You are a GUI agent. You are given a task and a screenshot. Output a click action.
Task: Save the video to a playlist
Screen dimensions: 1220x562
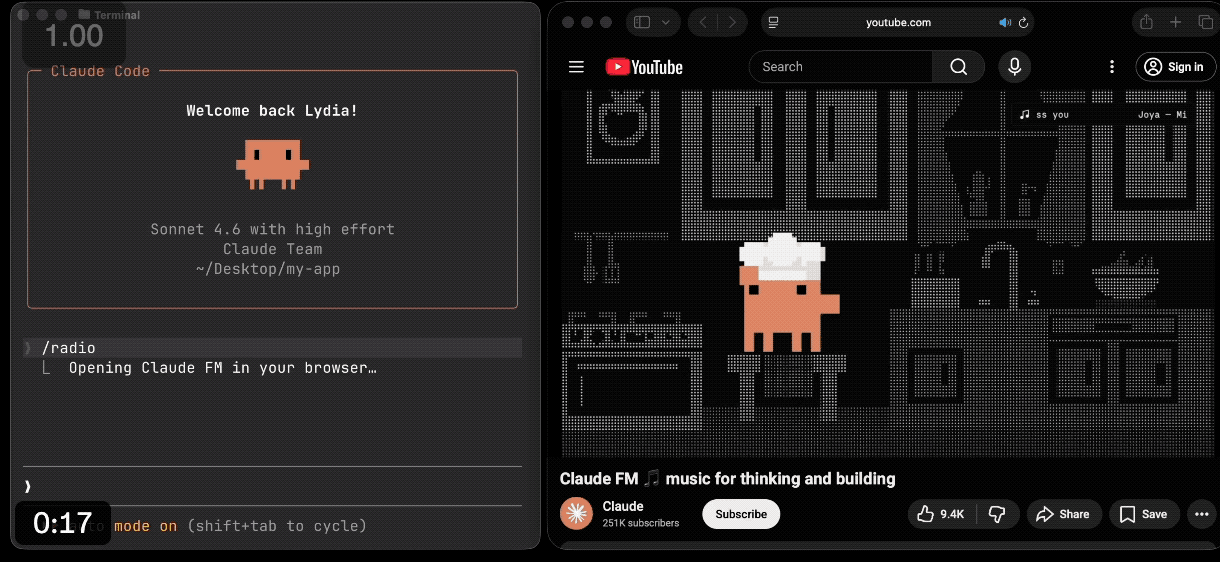(1144, 514)
